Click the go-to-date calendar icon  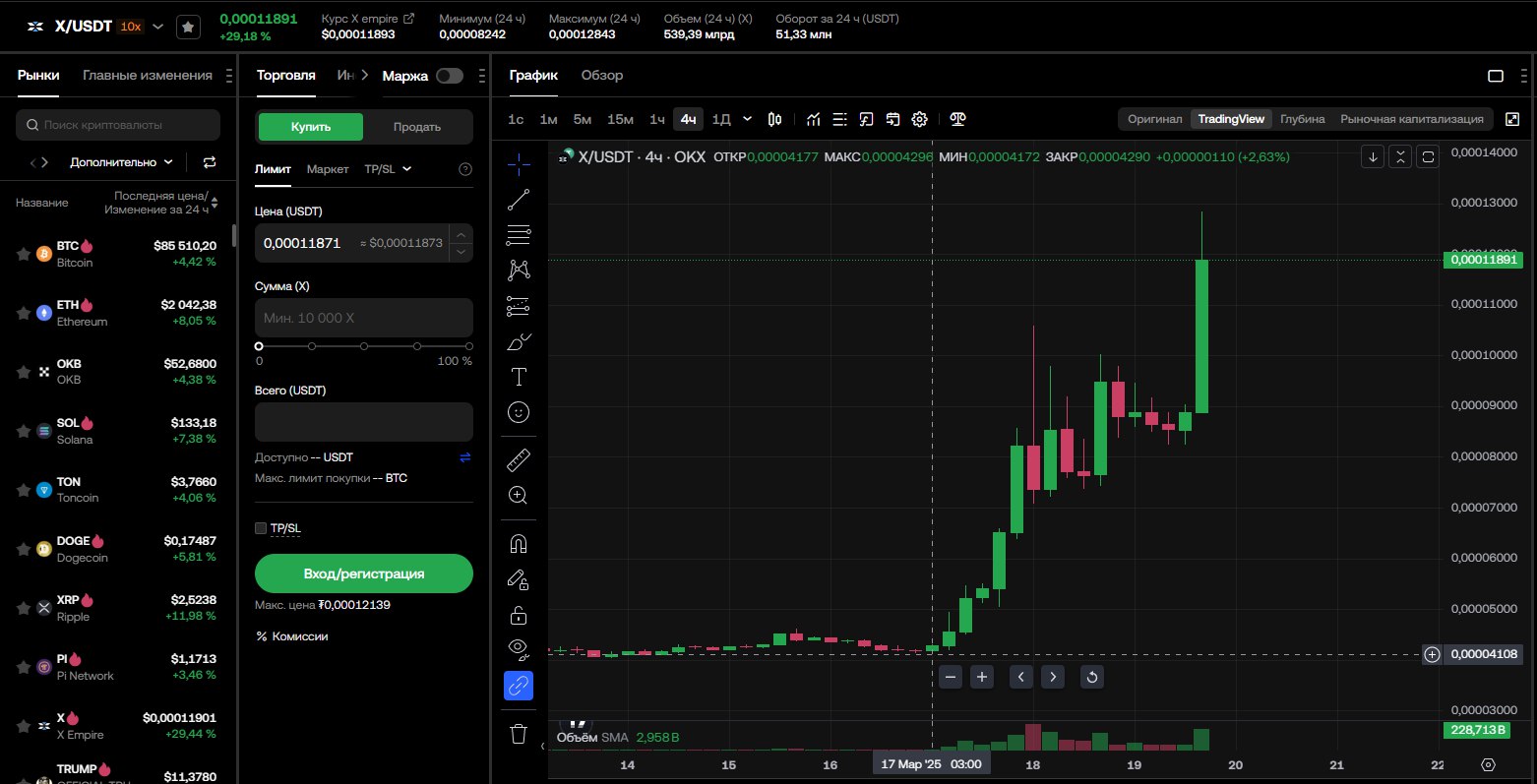892,119
